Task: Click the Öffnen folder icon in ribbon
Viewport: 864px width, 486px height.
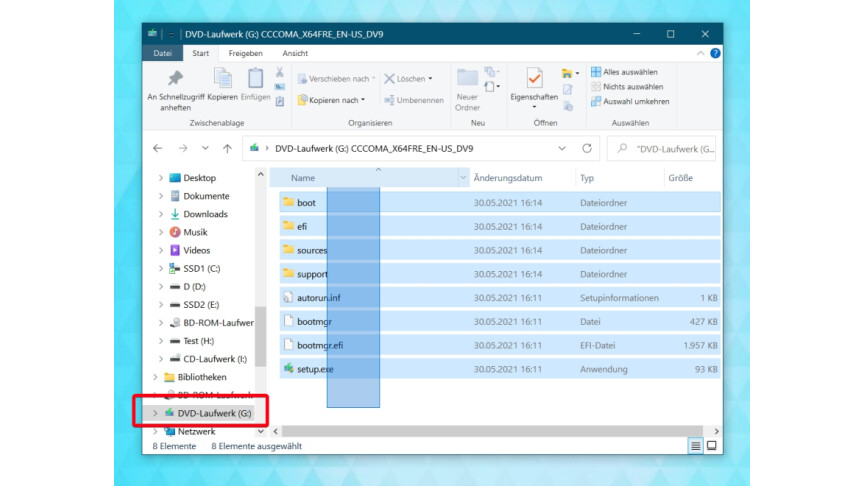Action: tap(567, 73)
